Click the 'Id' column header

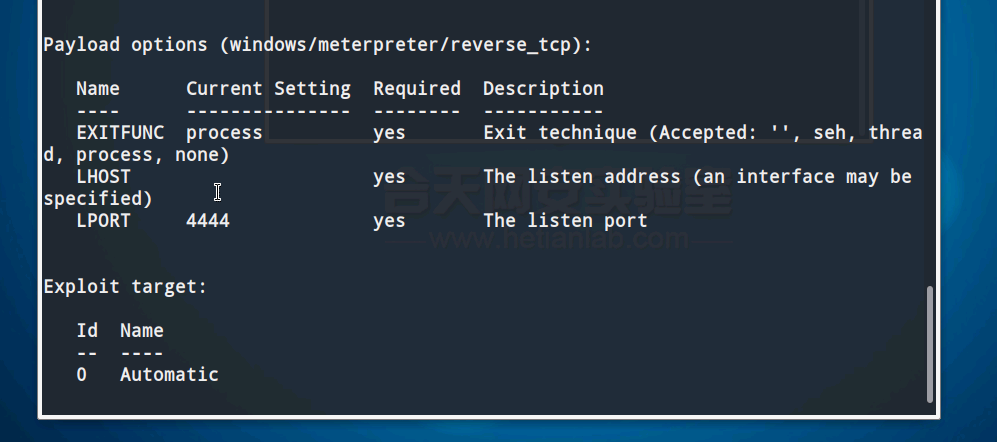tap(87, 331)
